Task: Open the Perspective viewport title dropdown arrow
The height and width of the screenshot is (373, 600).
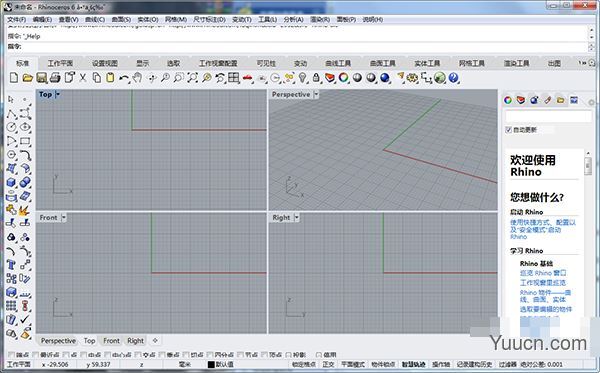Action: 316,94
